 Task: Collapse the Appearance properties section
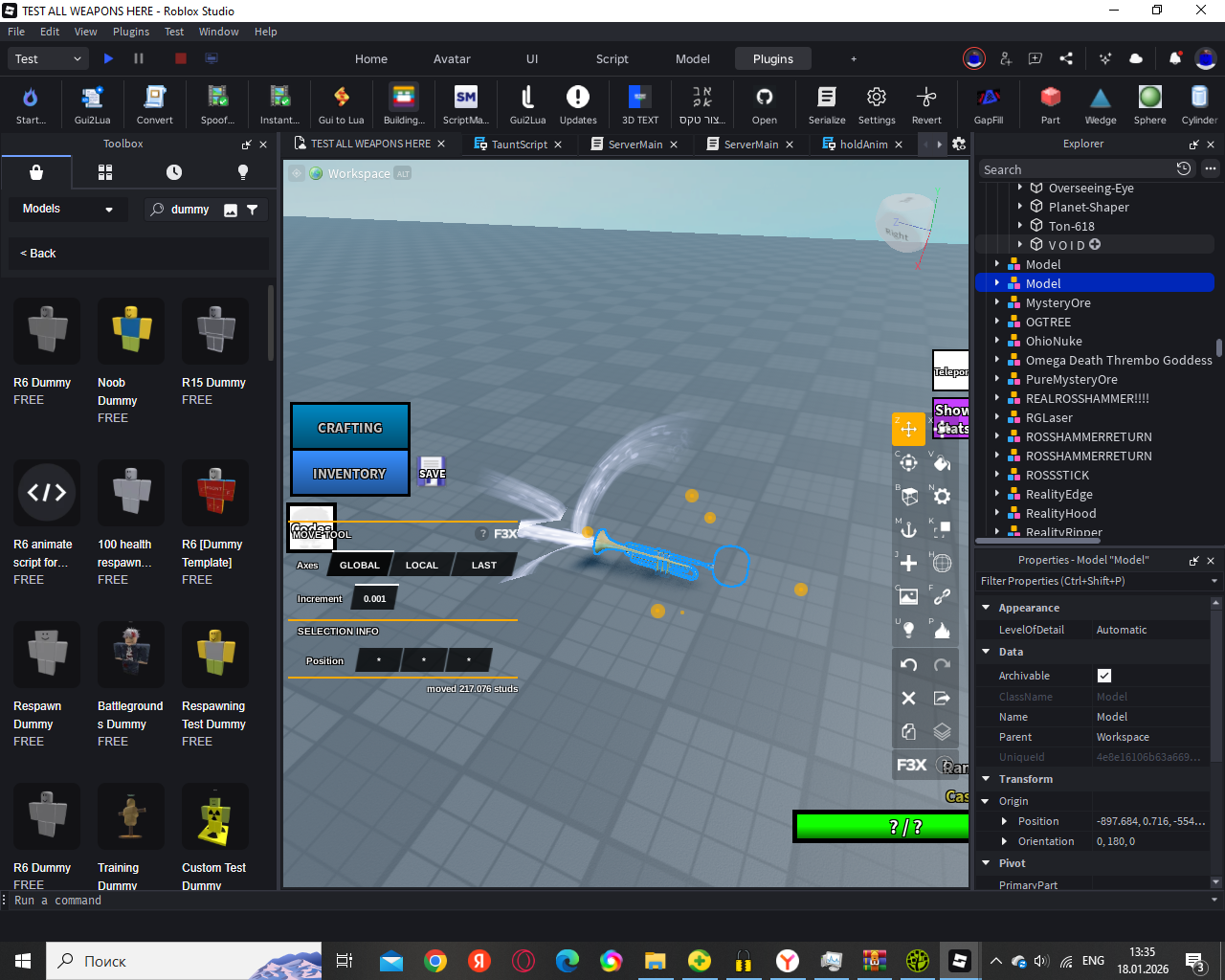click(987, 608)
